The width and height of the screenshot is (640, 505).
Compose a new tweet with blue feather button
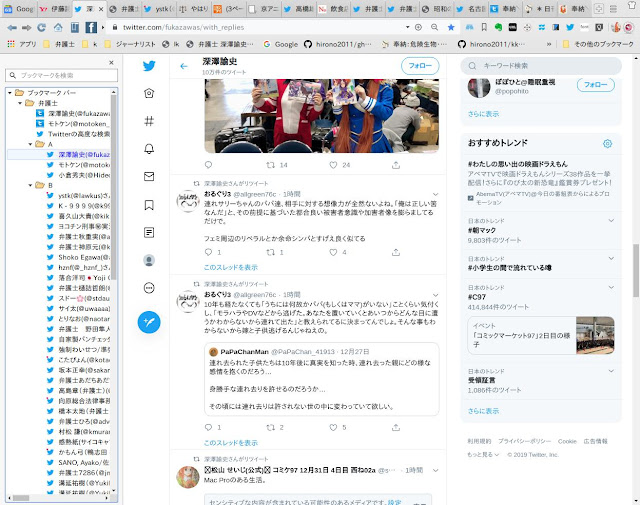tap(149, 322)
